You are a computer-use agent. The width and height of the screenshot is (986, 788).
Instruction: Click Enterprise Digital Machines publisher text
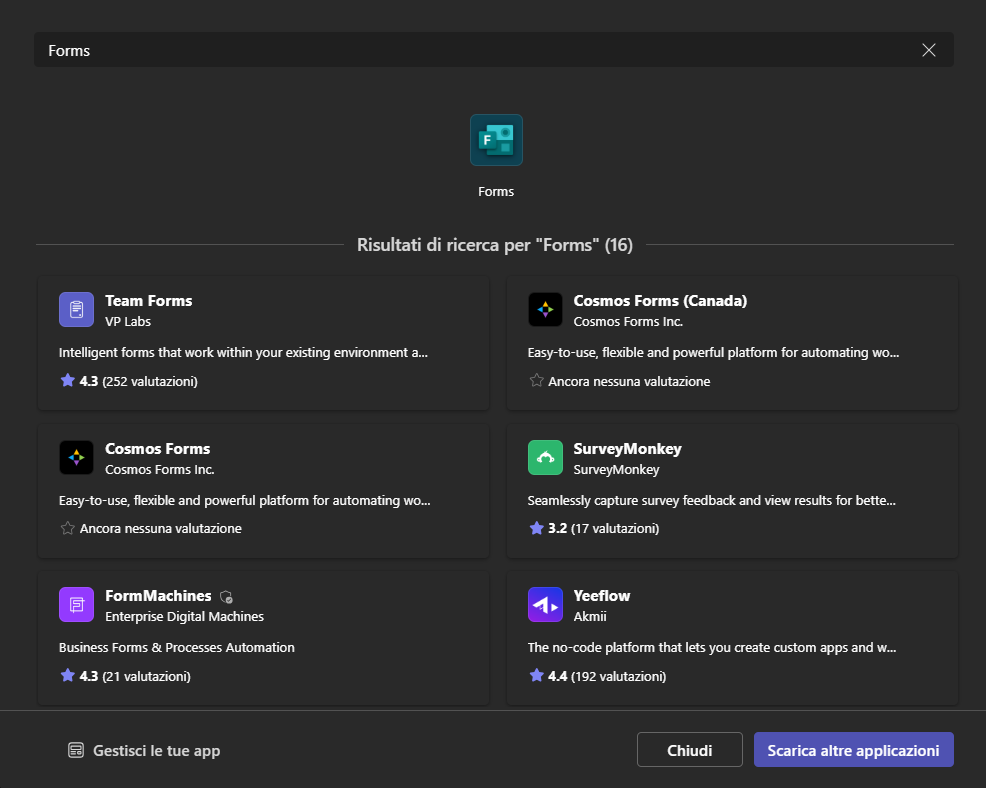(x=184, y=616)
